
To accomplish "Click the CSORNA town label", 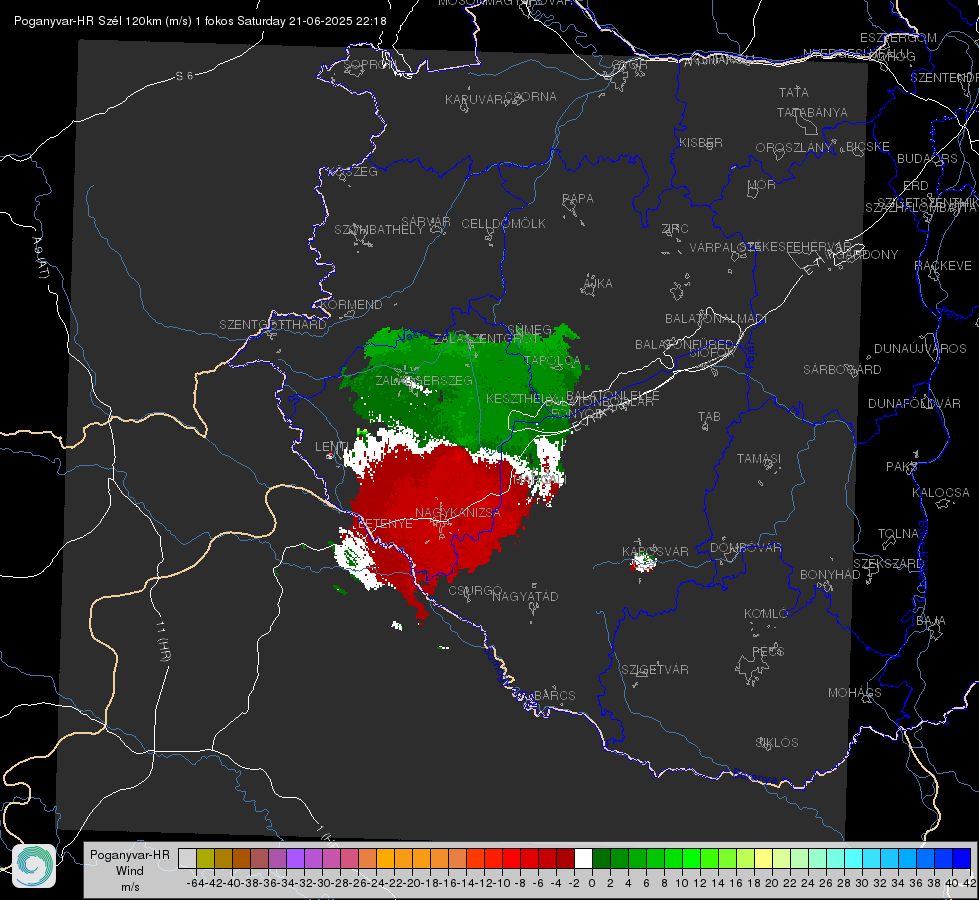I will click(530, 97).
